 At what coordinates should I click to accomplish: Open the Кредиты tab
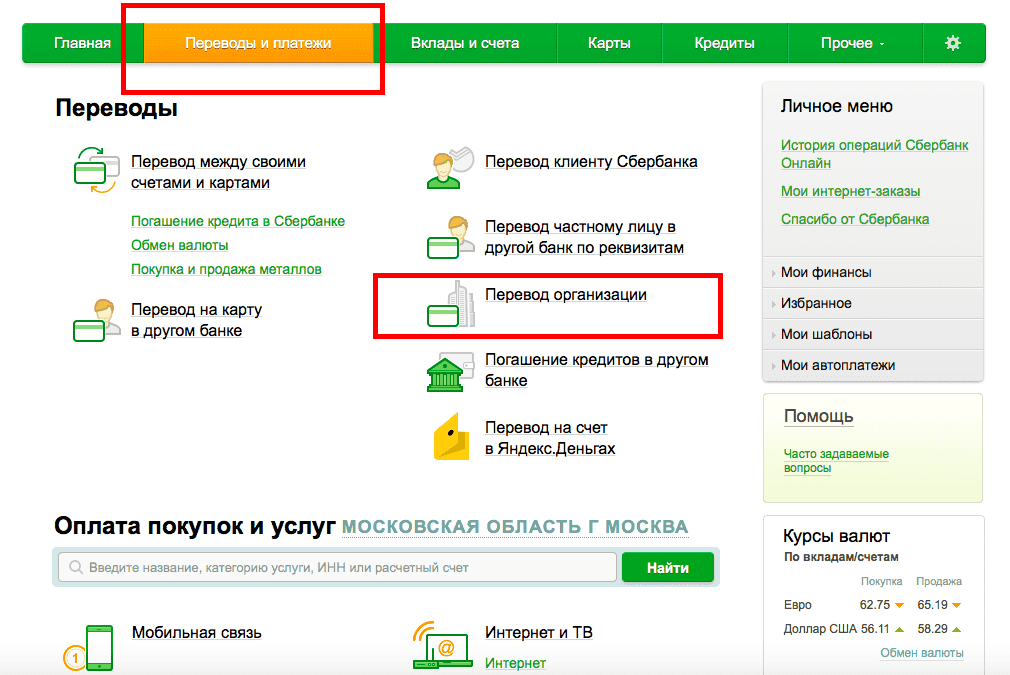[724, 43]
